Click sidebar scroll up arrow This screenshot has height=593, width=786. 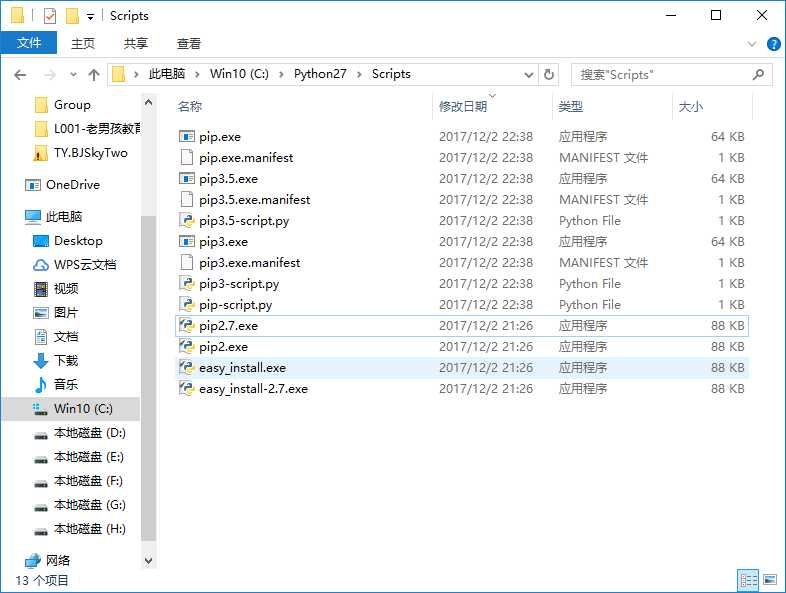tap(148, 103)
